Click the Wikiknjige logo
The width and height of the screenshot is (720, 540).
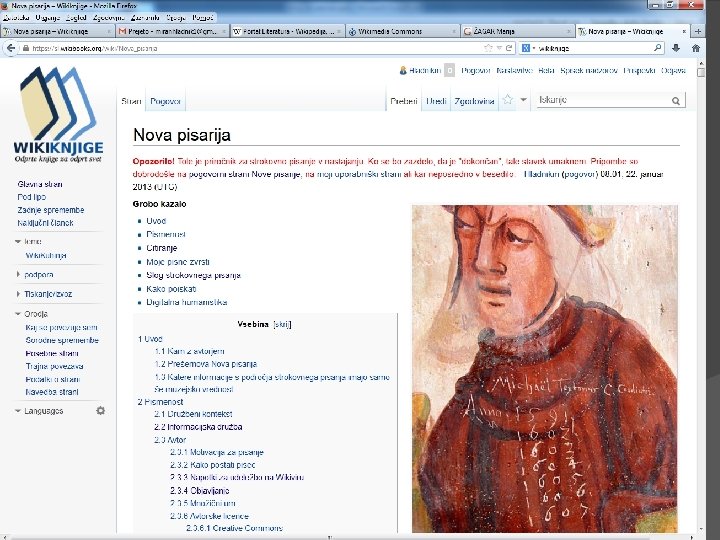pyautogui.click(x=58, y=114)
